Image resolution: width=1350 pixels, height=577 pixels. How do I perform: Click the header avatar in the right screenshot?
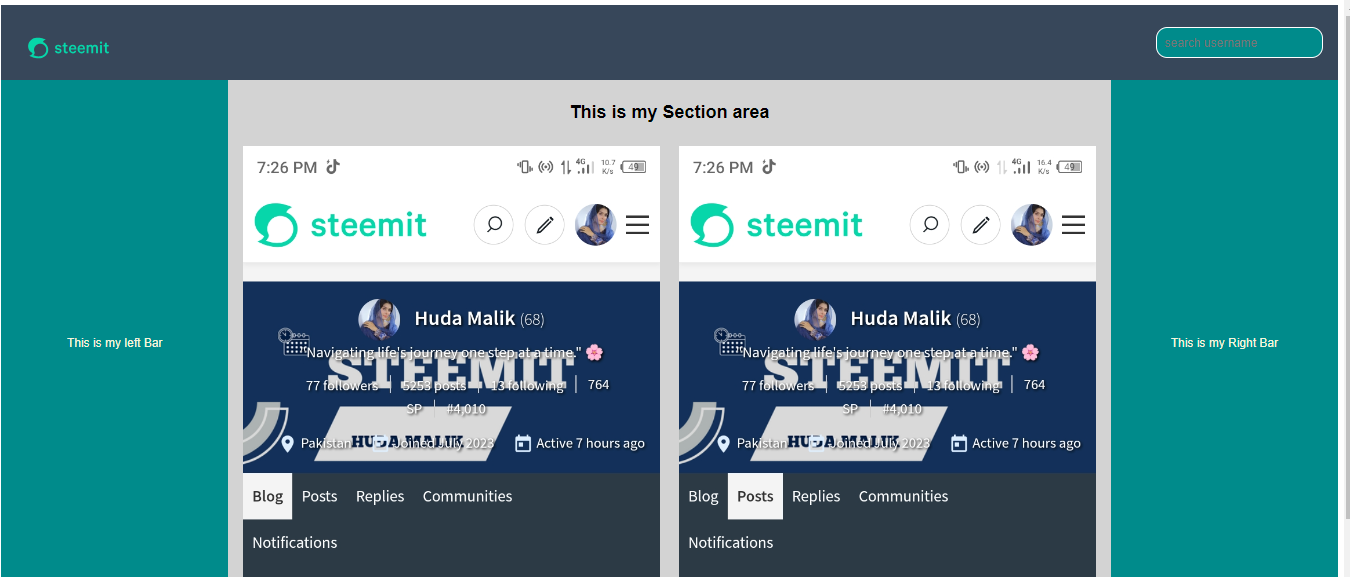click(x=1032, y=225)
